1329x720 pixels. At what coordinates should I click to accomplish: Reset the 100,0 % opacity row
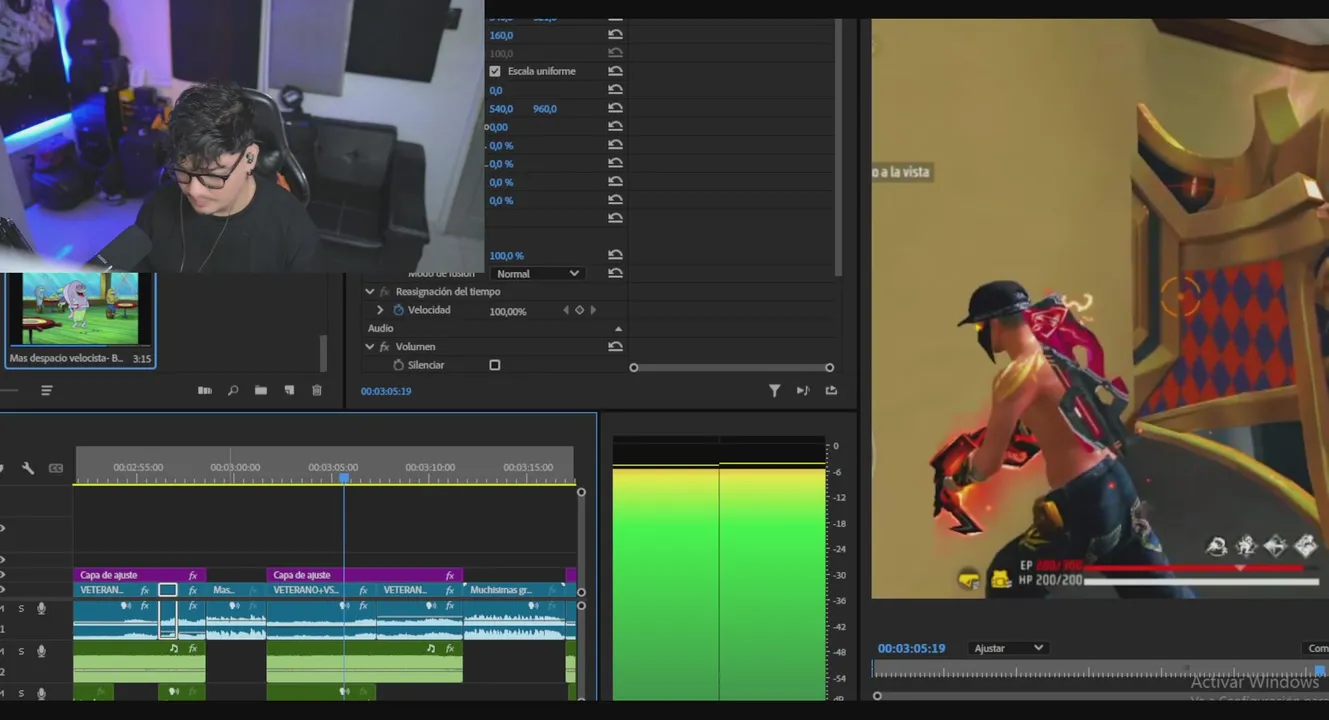coord(615,255)
